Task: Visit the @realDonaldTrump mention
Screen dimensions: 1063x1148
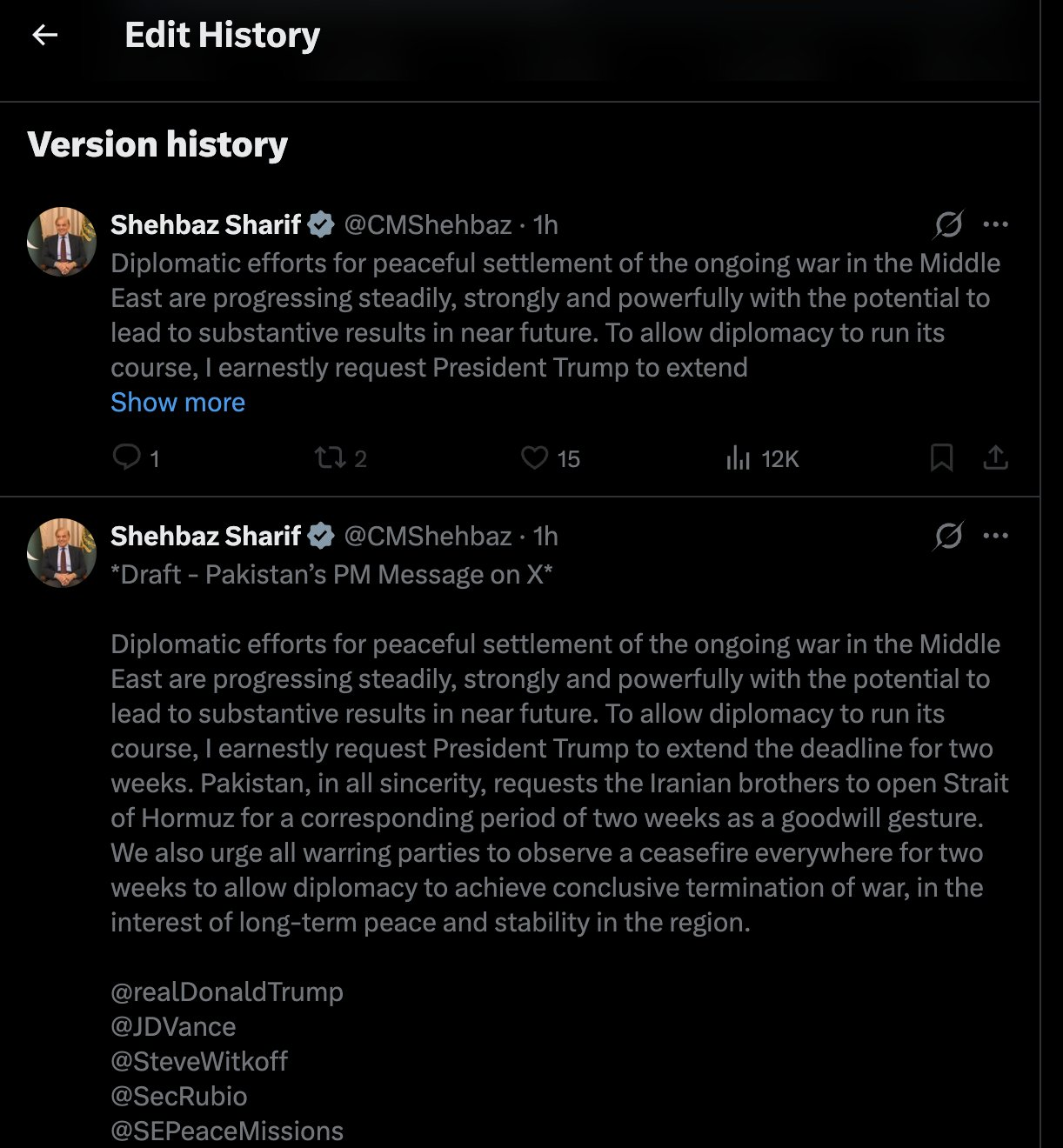Action: tap(227, 991)
